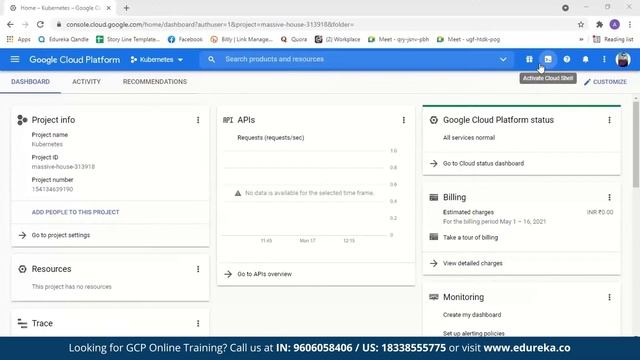Focus the Search products and resources field
640x360 pixels.
coord(355,60)
